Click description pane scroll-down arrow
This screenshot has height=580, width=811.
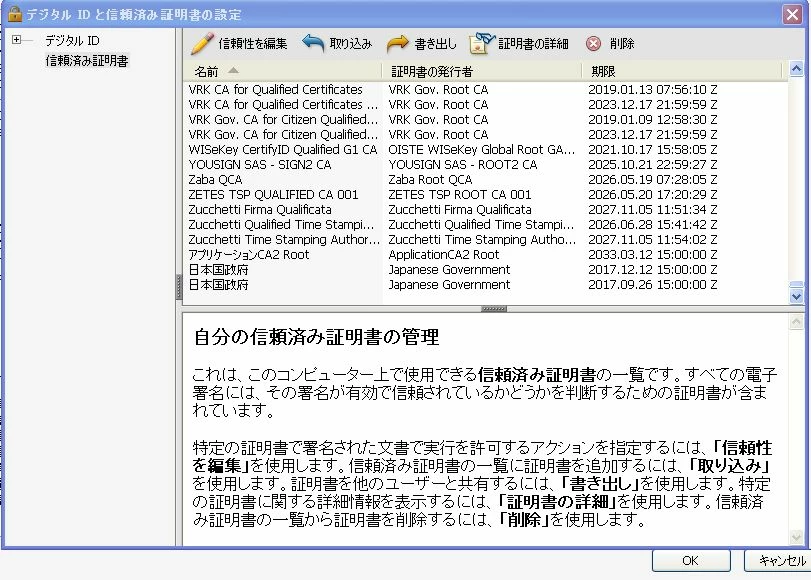pyautogui.click(x=797, y=537)
